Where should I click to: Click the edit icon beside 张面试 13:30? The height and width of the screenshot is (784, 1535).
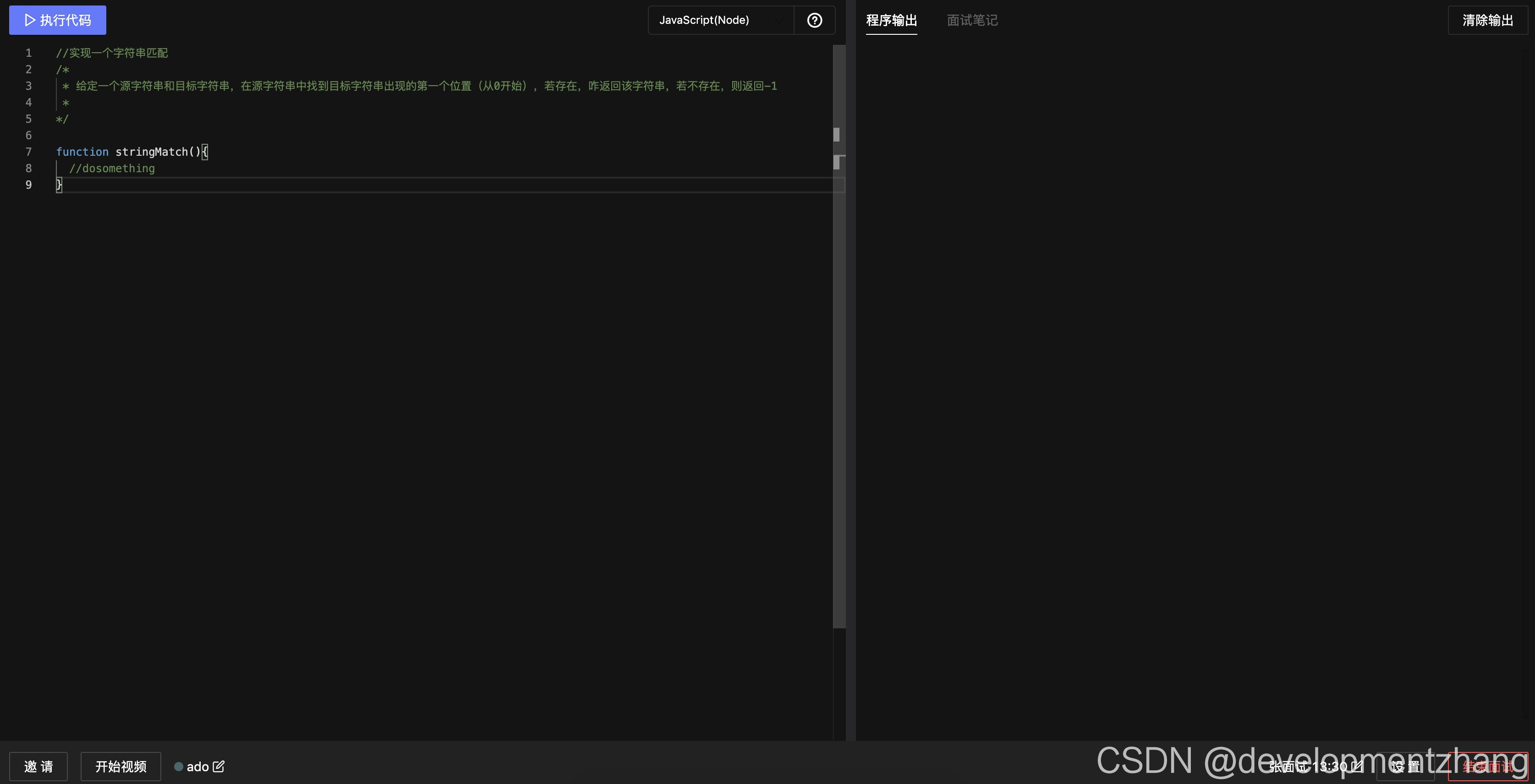click(x=1357, y=766)
